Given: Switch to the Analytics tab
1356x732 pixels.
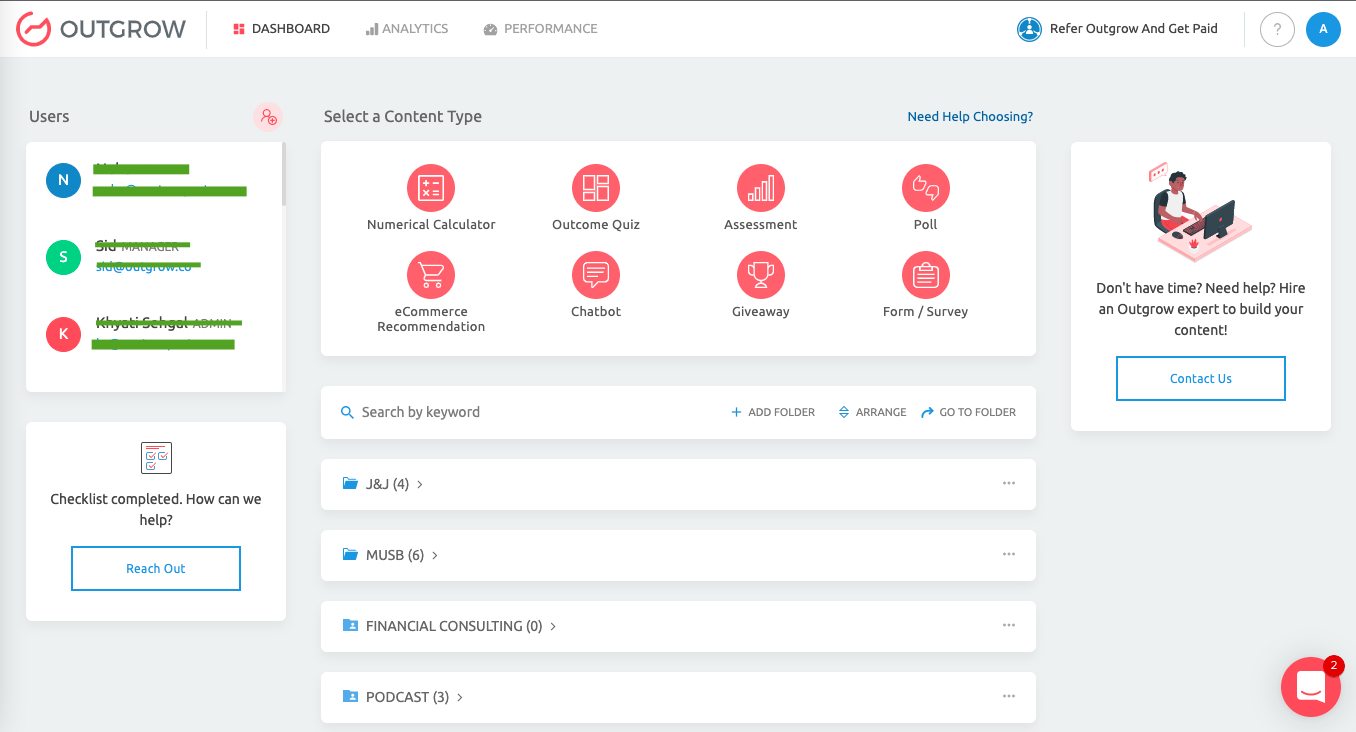Looking at the screenshot, I should [x=407, y=29].
